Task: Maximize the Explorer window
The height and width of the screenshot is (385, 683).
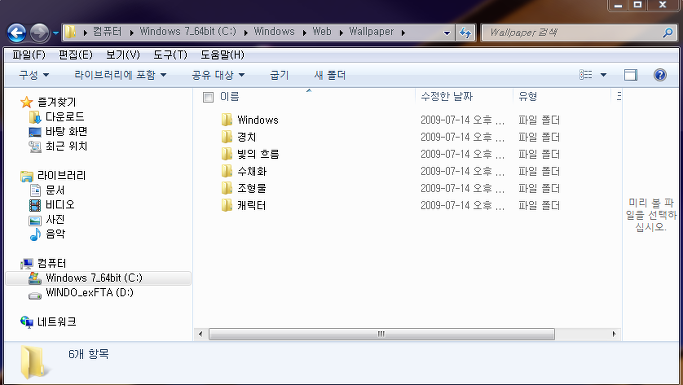Action: [x=638, y=5]
